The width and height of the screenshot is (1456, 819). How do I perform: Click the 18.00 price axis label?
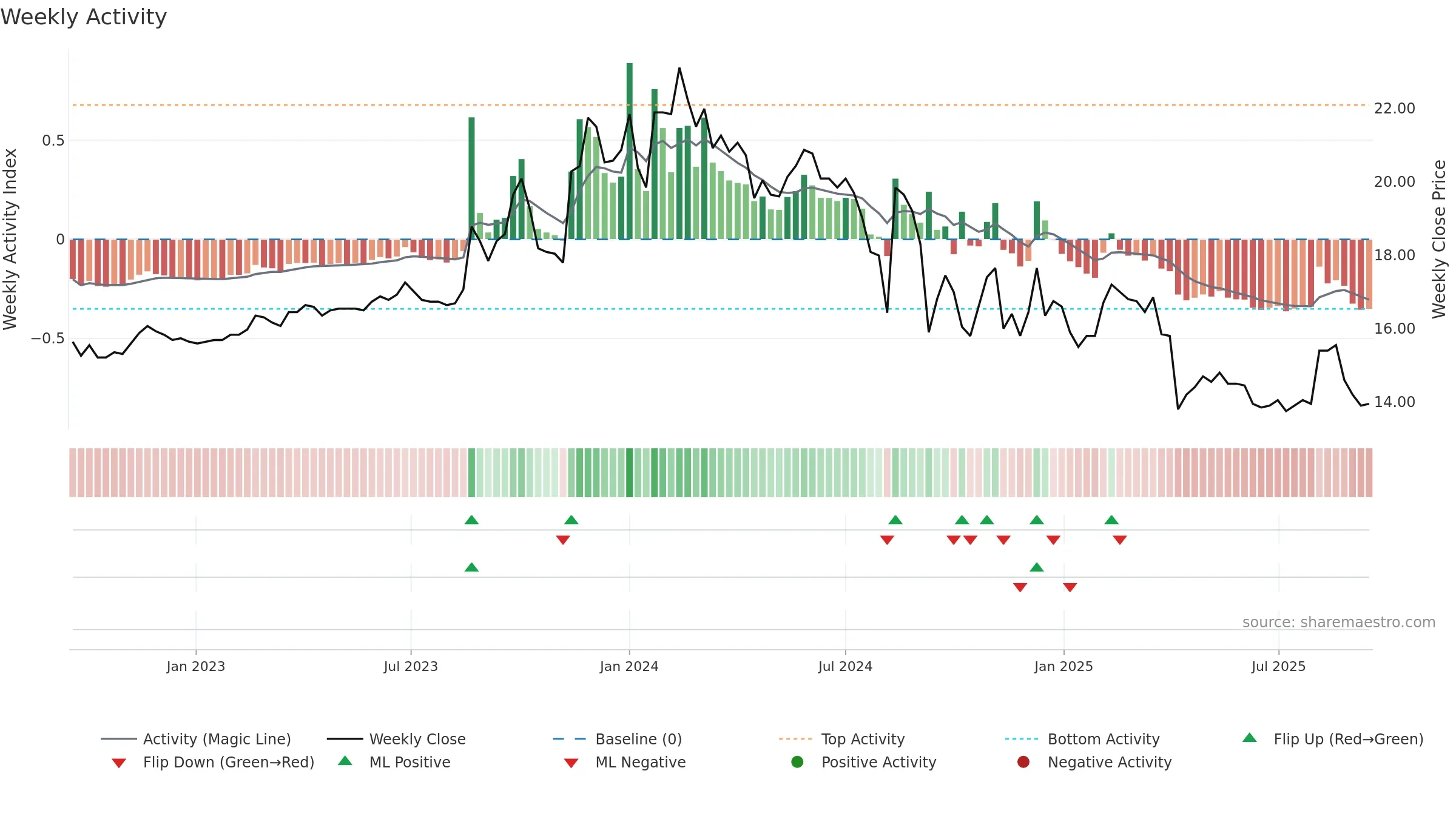click(x=1394, y=255)
